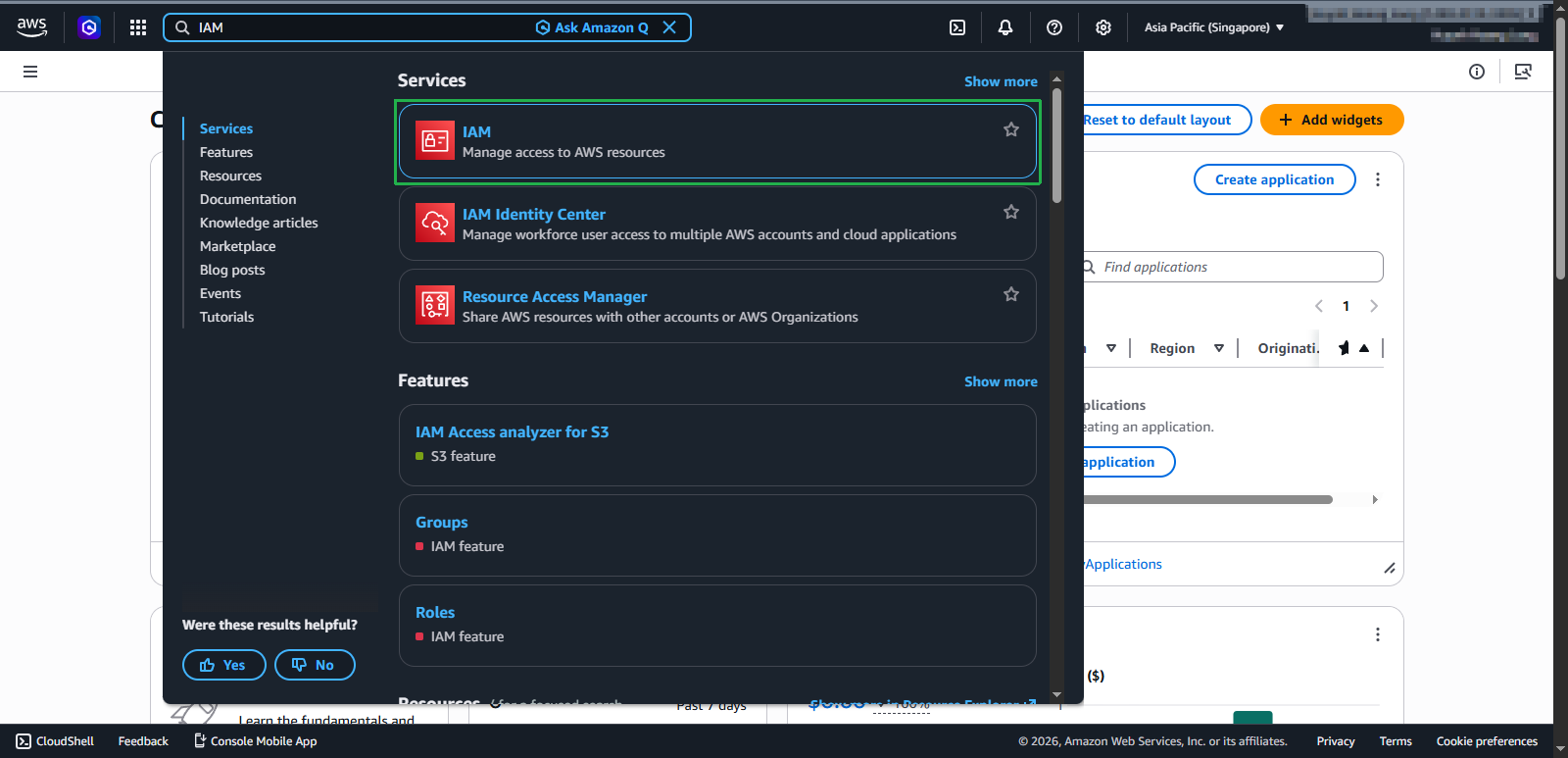Image resolution: width=1568 pixels, height=758 pixels.
Task: Open Applications link in widget footer
Action: click(x=1123, y=564)
